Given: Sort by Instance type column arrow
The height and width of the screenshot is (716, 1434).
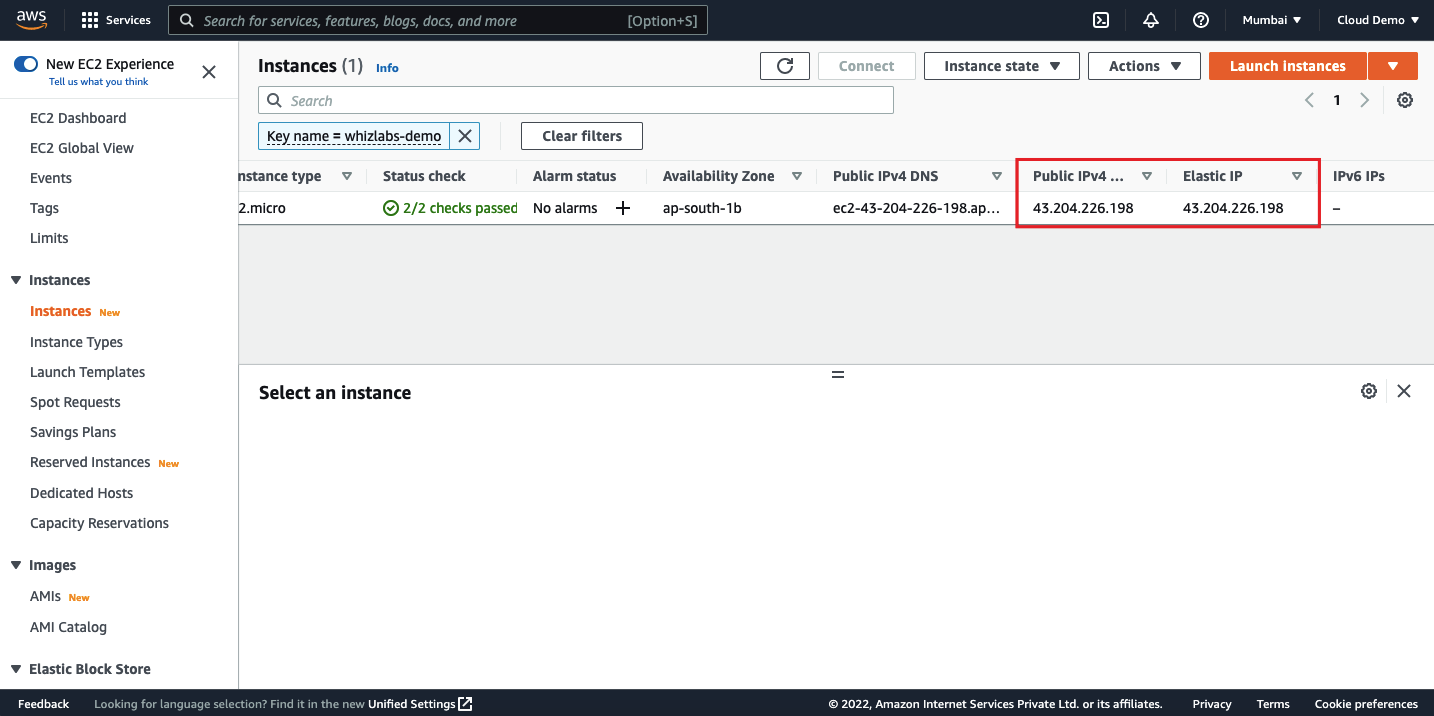Looking at the screenshot, I should tap(347, 176).
